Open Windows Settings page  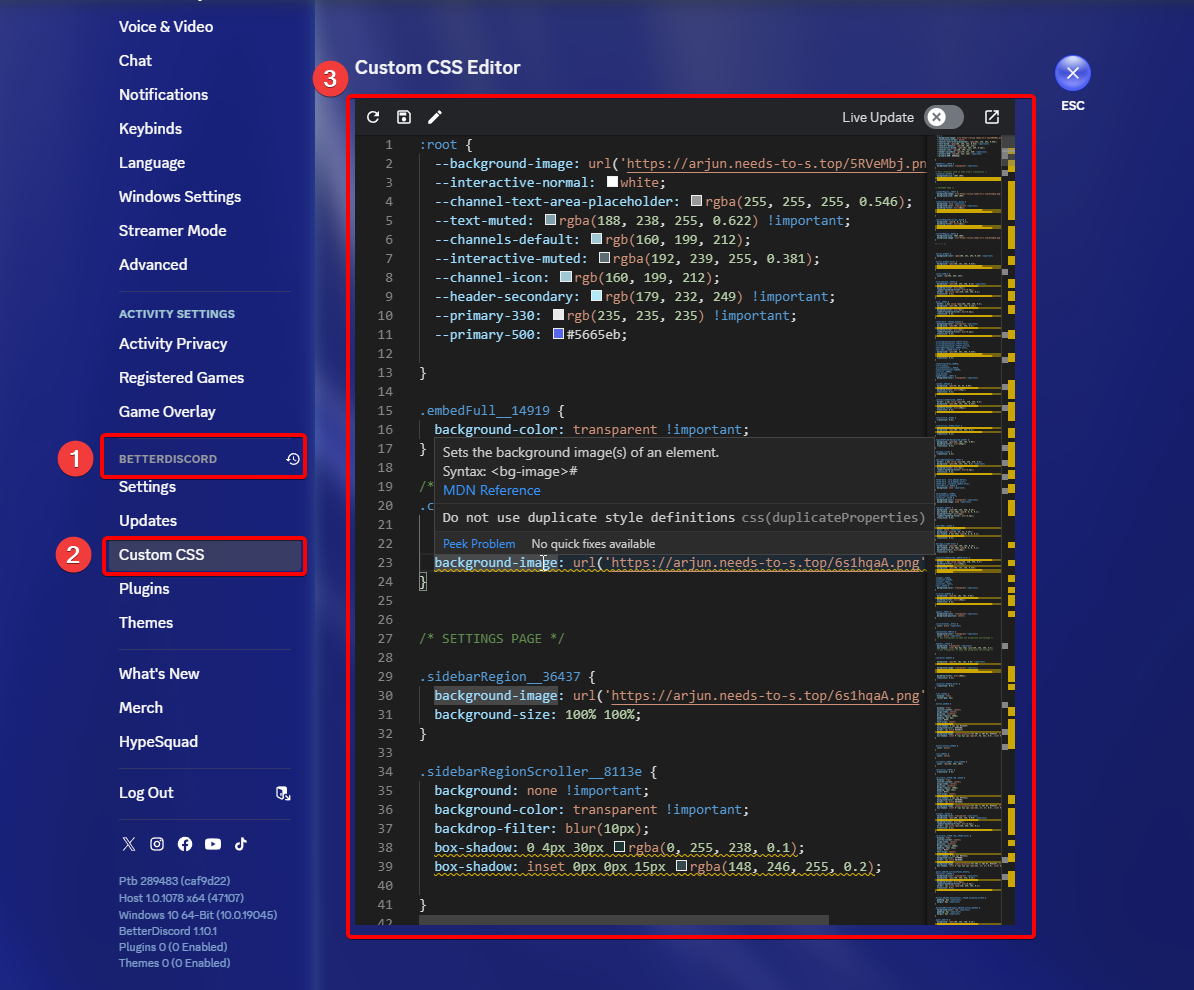click(180, 196)
